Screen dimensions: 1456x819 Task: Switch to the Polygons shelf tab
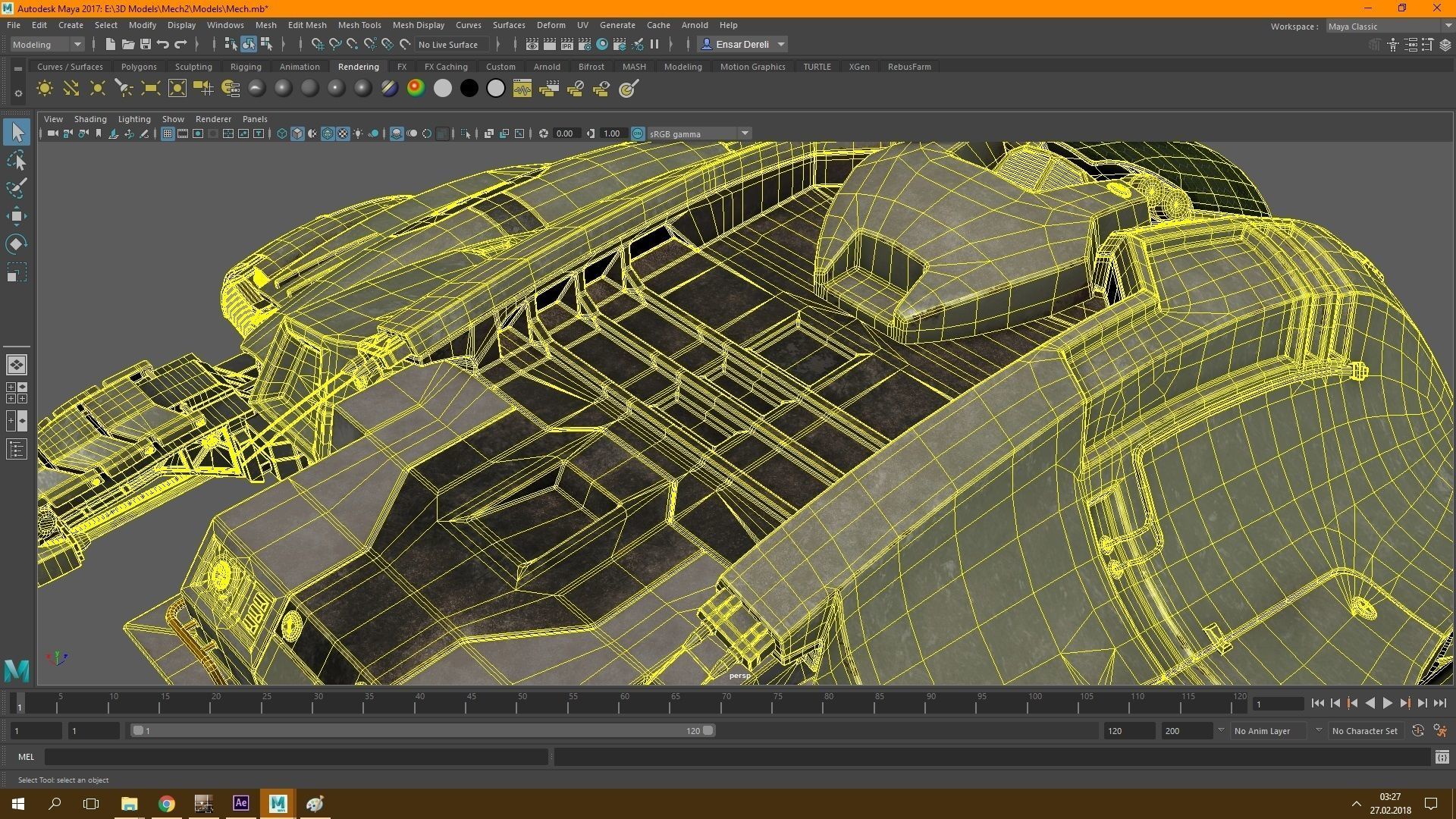tap(139, 67)
